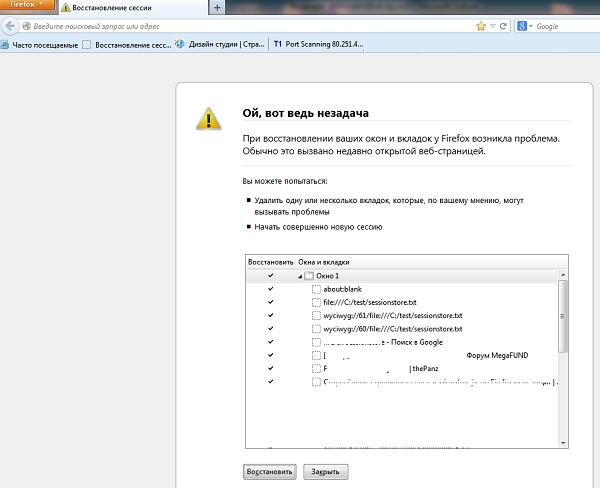Click the Google search engine icon
Screen dimensions: 600x488
(x=522, y=26)
